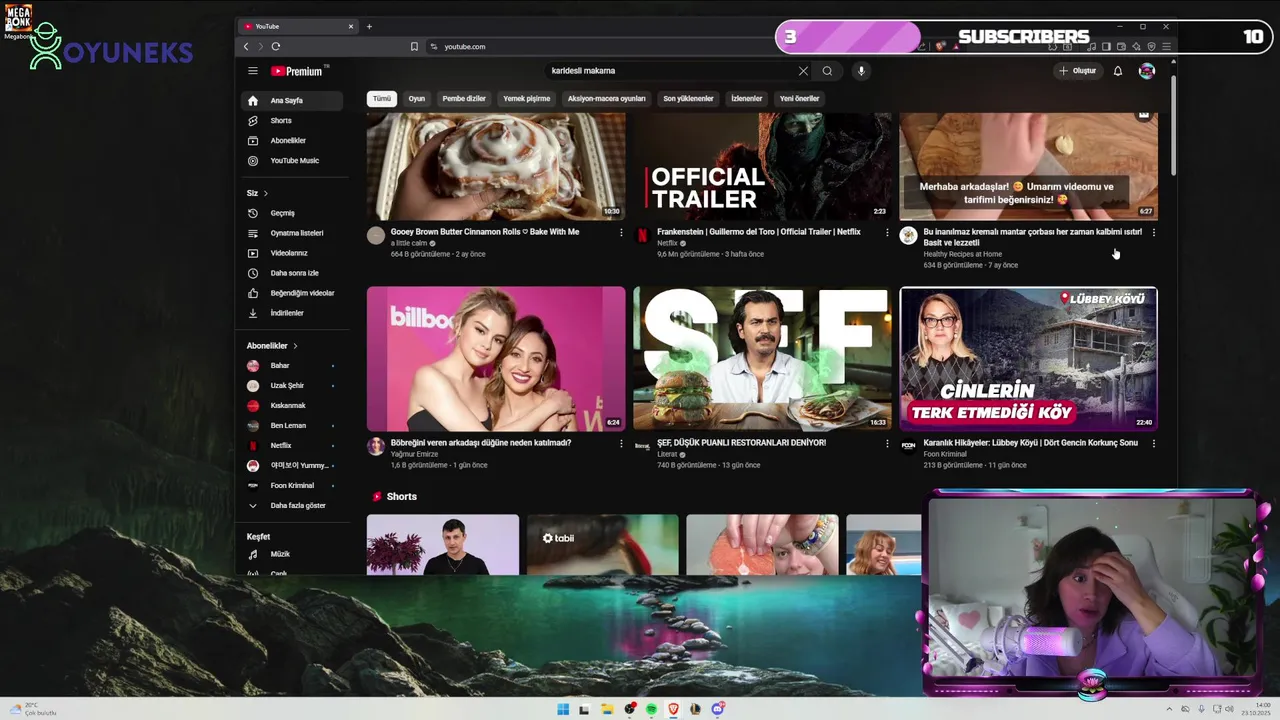The width and height of the screenshot is (1280, 720).
Task: Play the CİNLERİN TERK ETMEDİĞİ KÖY thumbnail
Action: [1029, 359]
